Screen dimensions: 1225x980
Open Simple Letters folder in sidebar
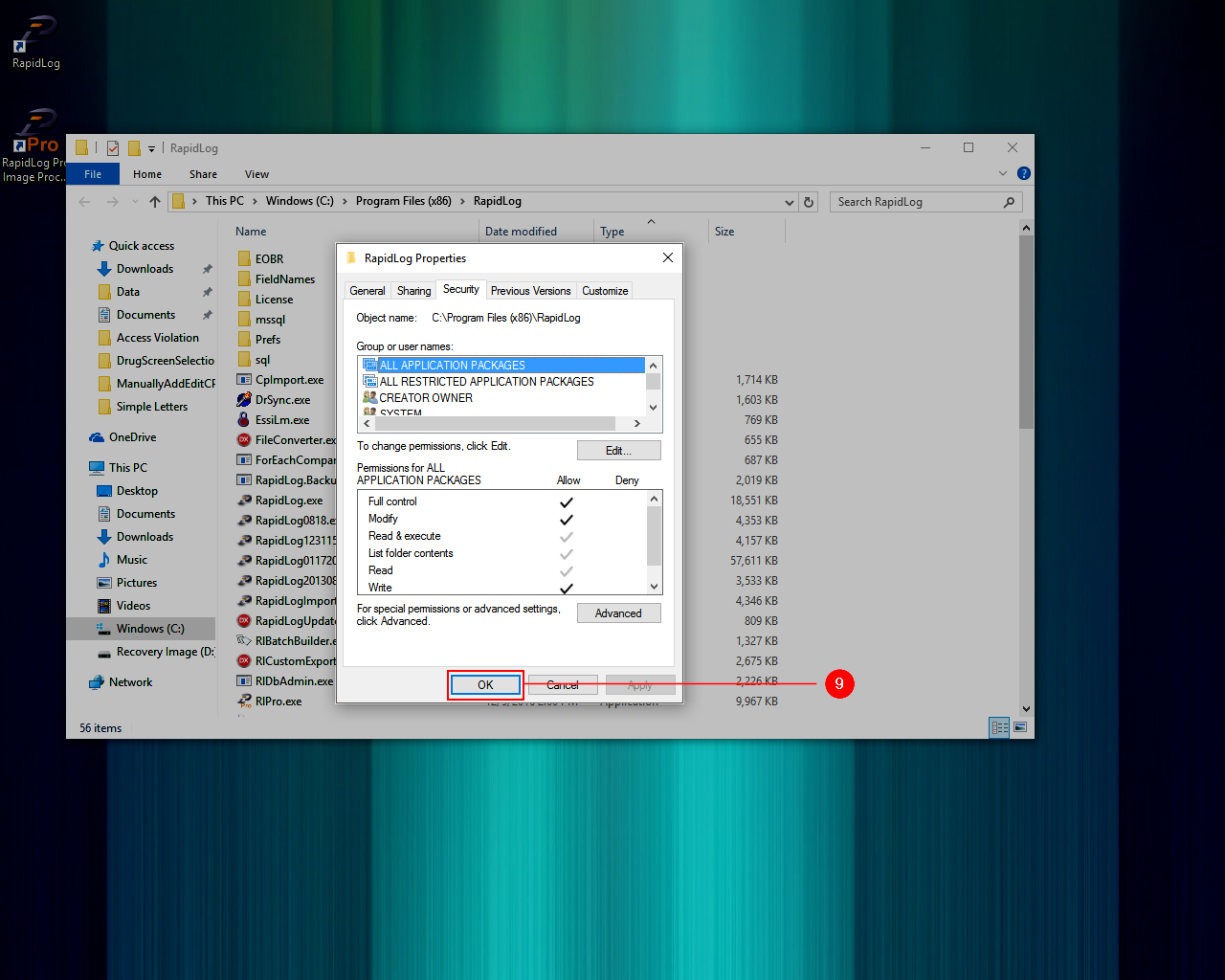point(143,407)
